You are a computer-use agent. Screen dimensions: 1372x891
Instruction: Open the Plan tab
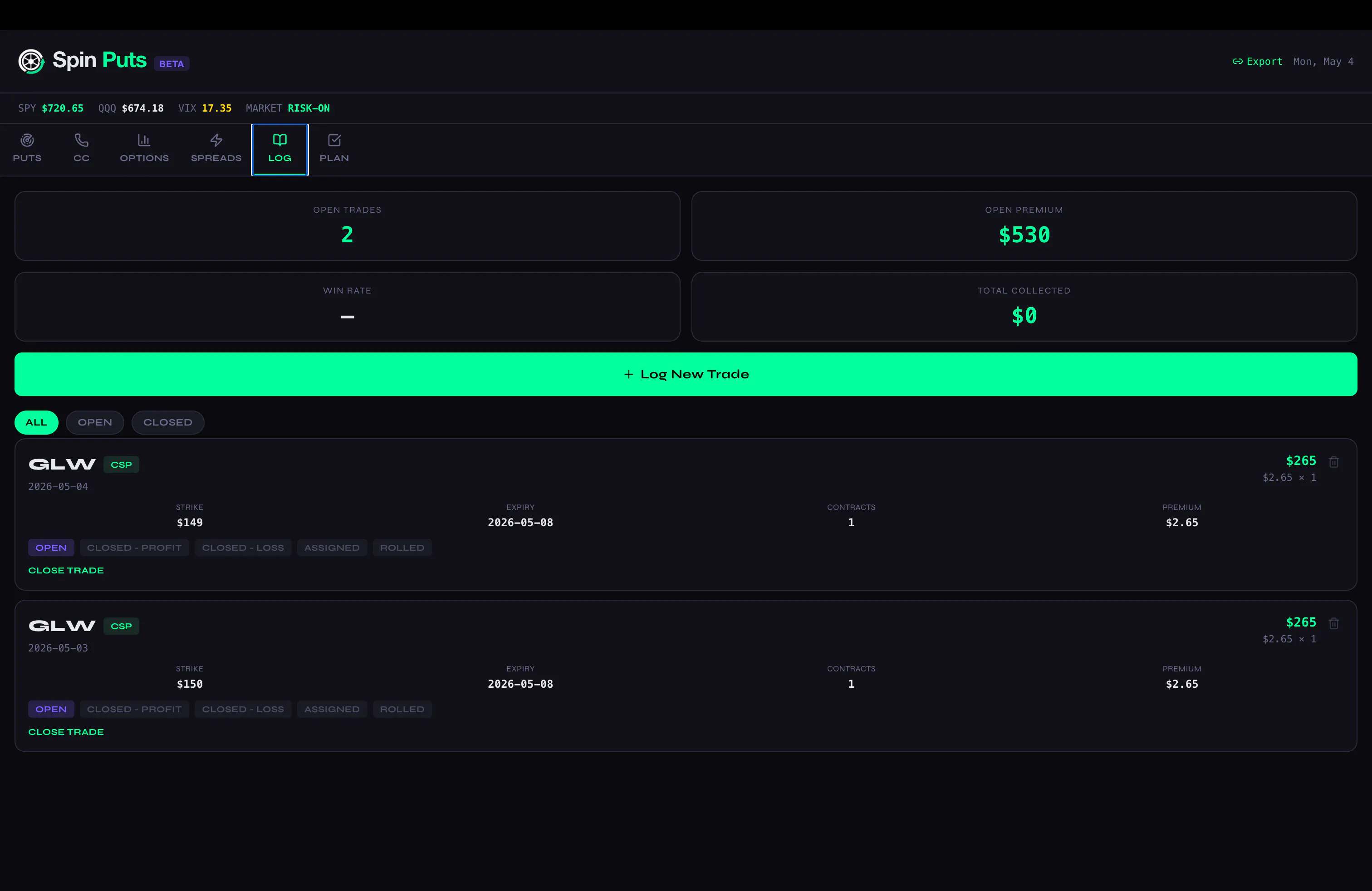coord(334,149)
